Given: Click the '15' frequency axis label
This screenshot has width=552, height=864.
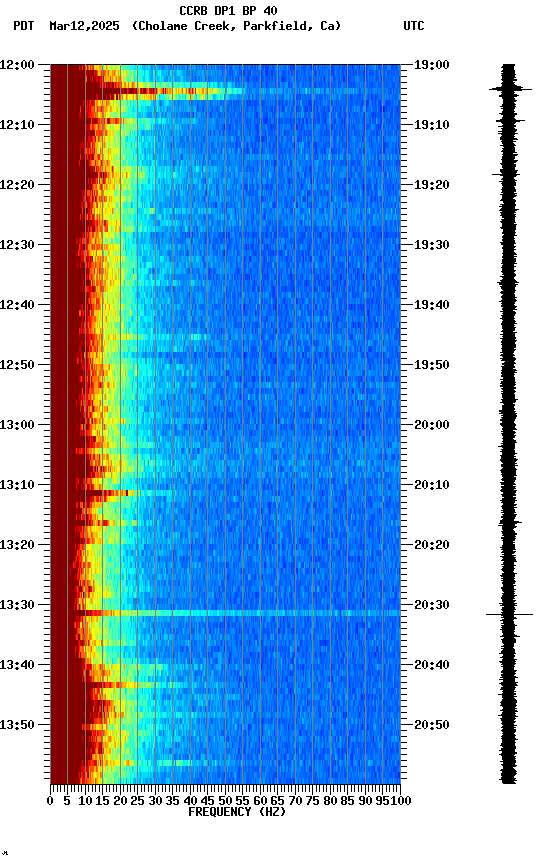Looking at the screenshot, I should [102, 801].
